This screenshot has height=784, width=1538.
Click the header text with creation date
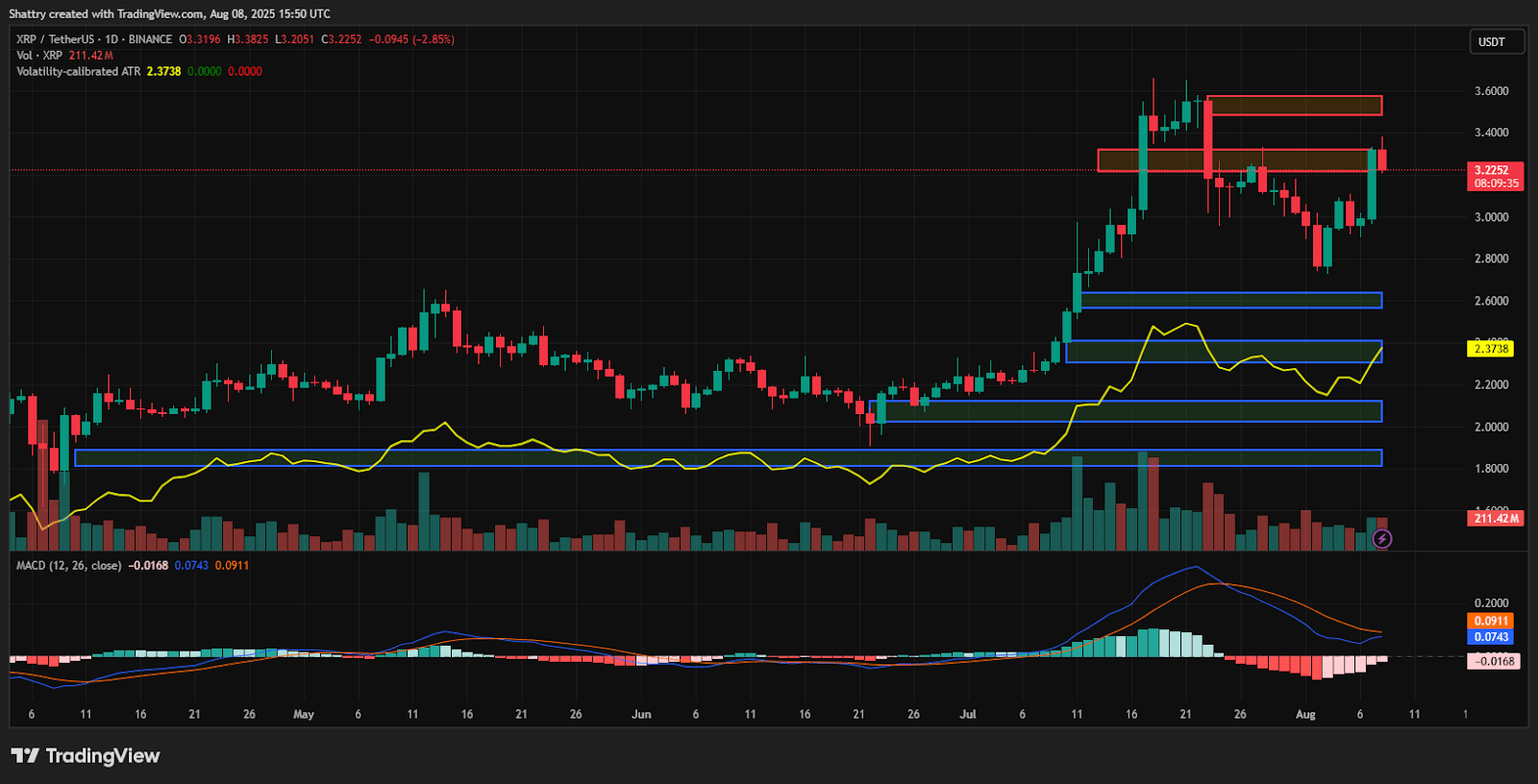click(x=169, y=13)
